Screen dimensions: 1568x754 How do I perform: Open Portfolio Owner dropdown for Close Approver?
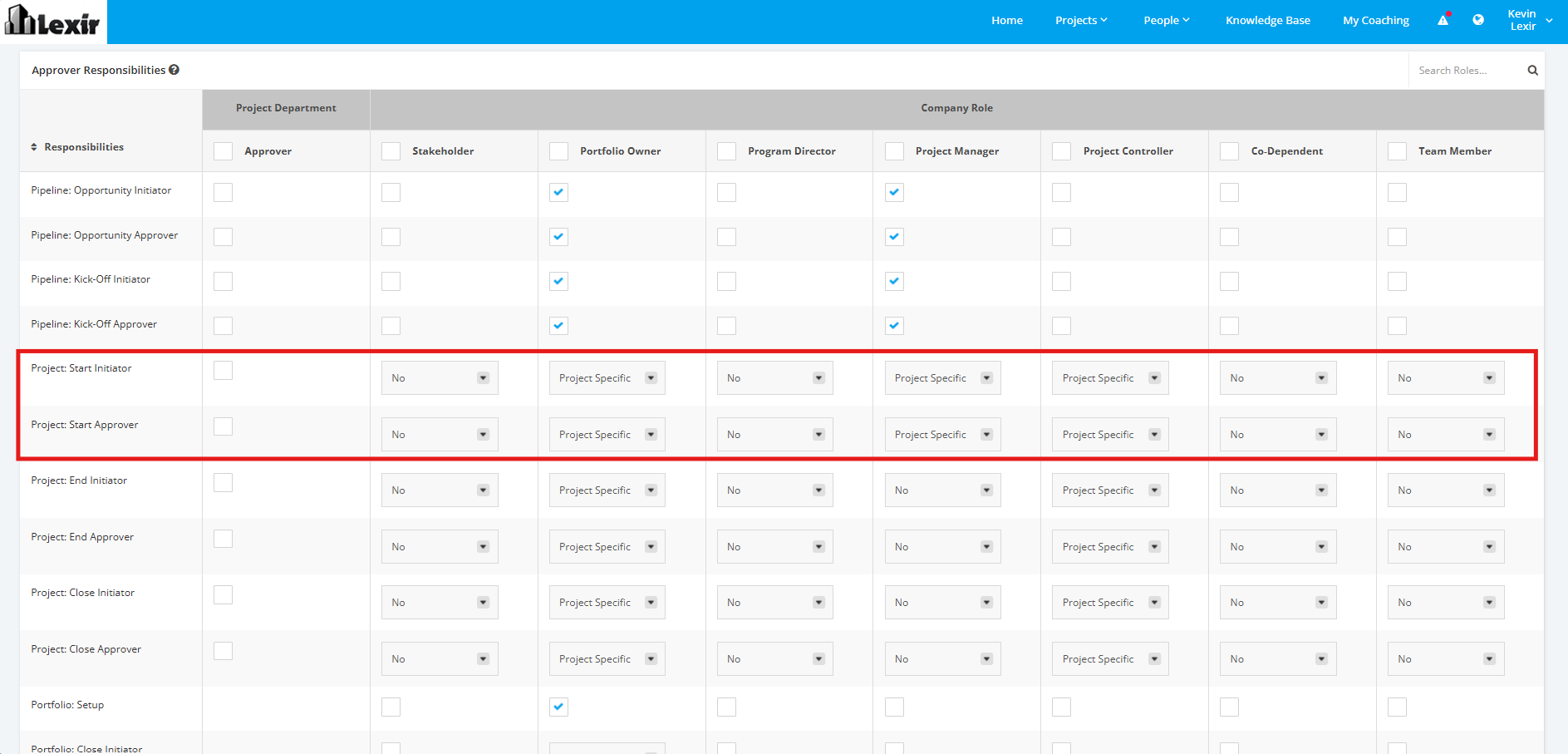(607, 659)
